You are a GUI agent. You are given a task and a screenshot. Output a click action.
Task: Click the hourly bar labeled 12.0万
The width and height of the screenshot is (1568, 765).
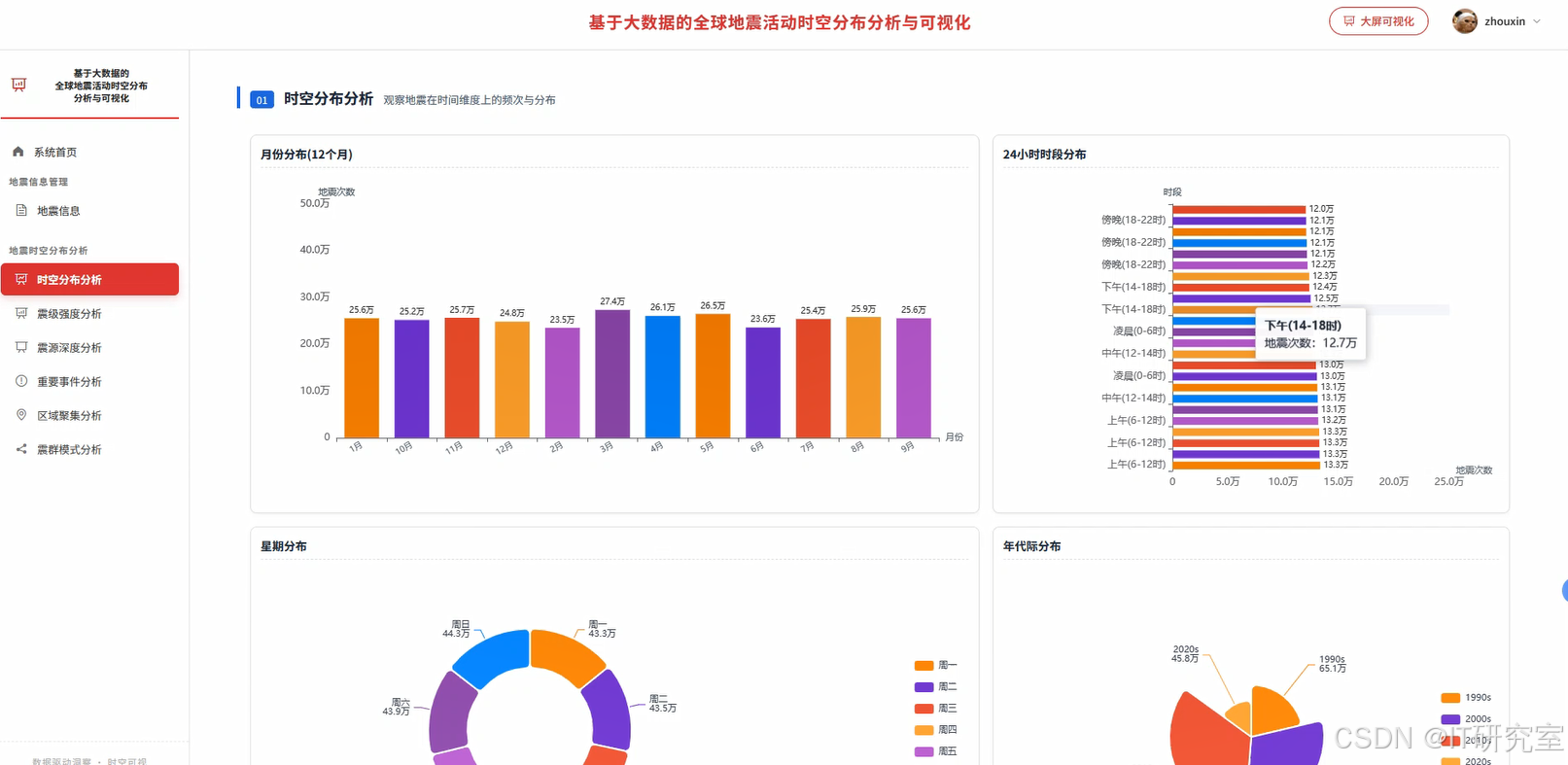pos(1239,209)
